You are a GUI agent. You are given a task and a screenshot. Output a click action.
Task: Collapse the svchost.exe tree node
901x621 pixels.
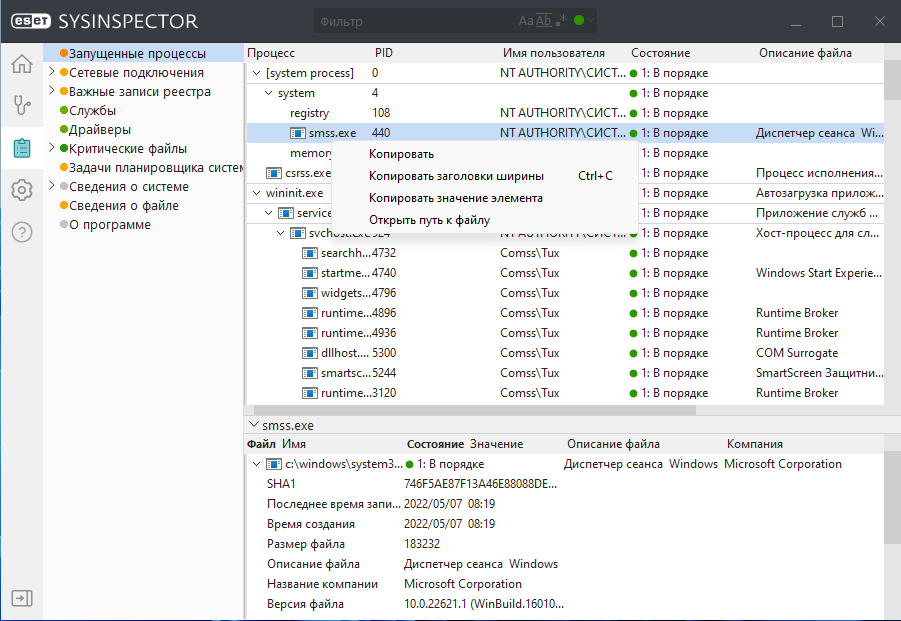(280, 233)
